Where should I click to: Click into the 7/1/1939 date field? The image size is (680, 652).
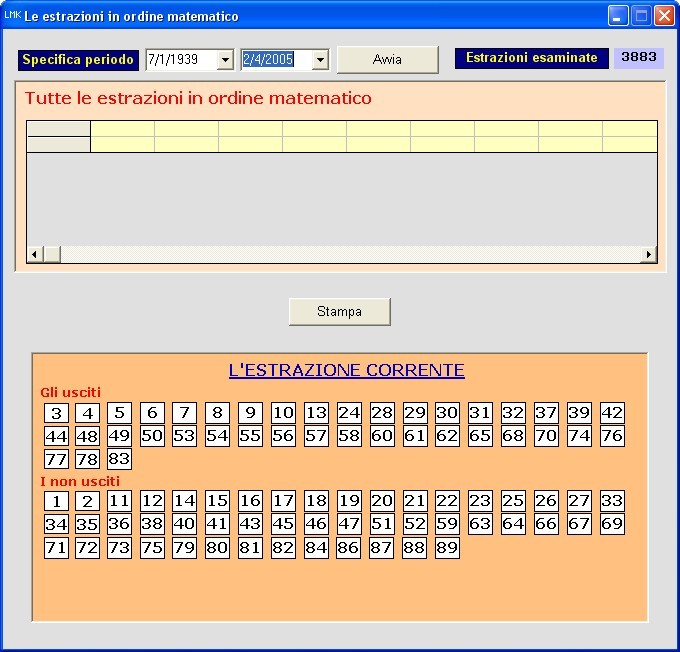point(182,59)
